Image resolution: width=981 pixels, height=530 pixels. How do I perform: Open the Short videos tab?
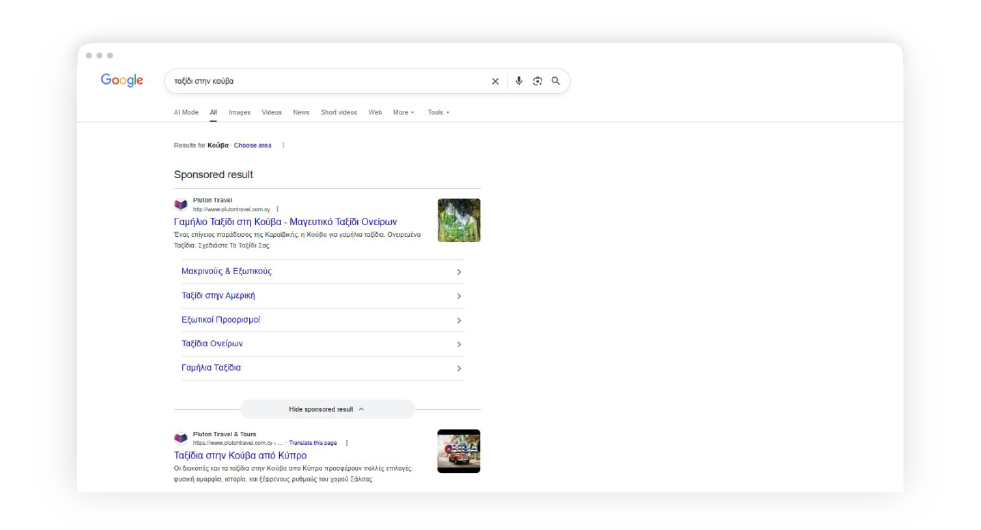338,112
